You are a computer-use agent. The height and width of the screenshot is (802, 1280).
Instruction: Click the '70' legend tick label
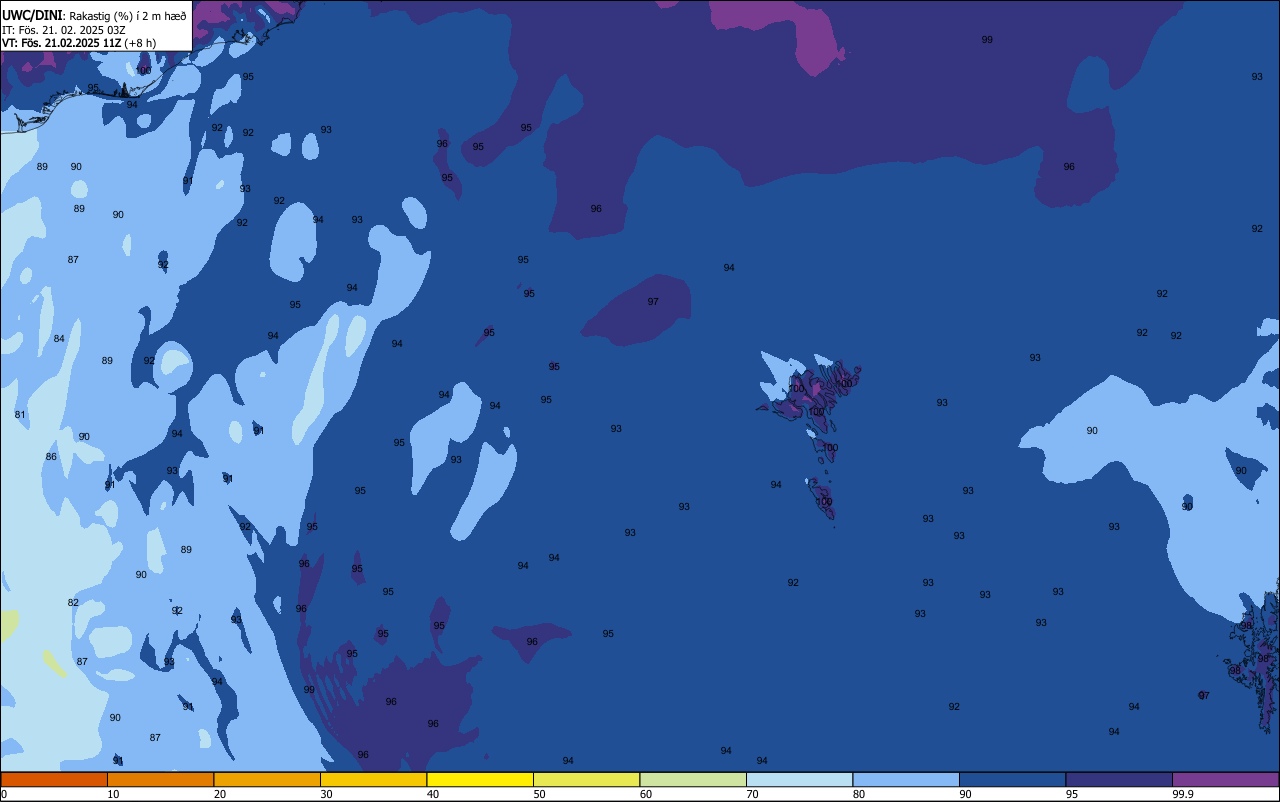(752, 794)
